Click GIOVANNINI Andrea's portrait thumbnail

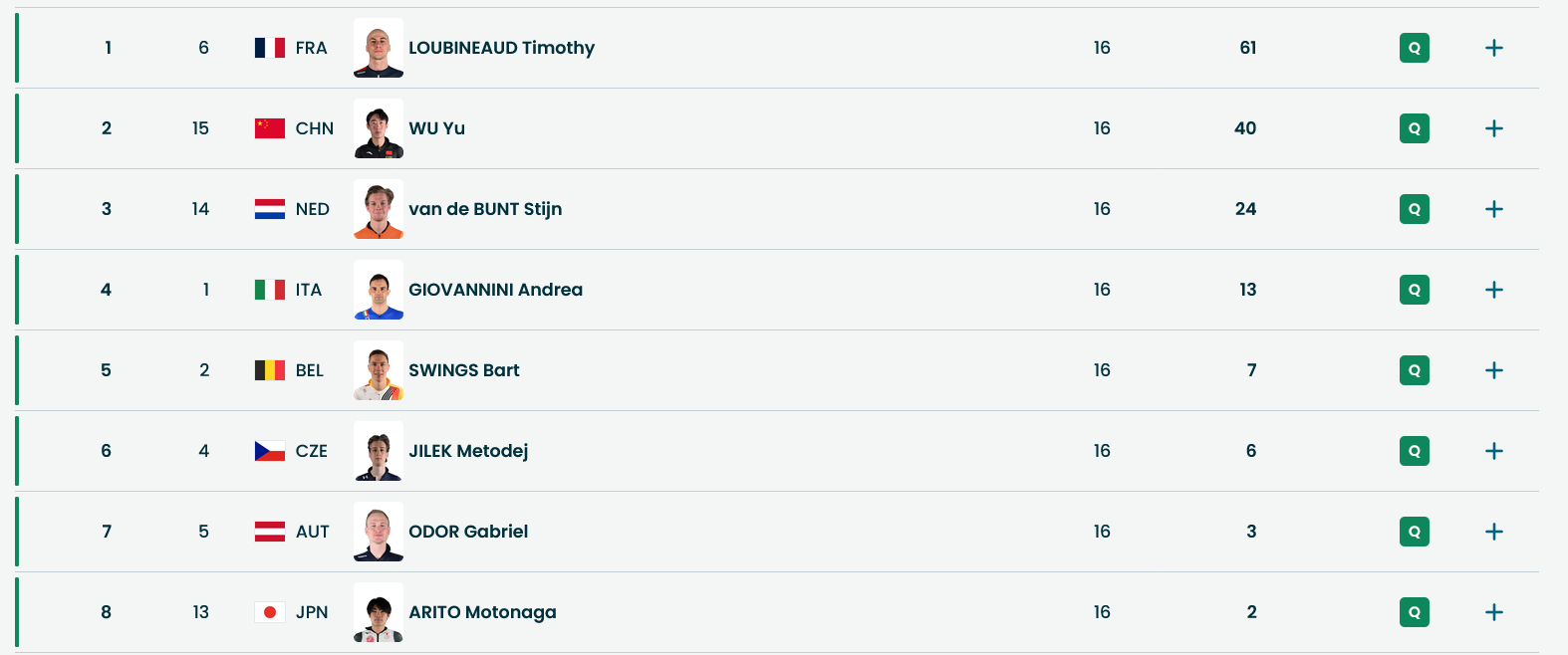379,290
